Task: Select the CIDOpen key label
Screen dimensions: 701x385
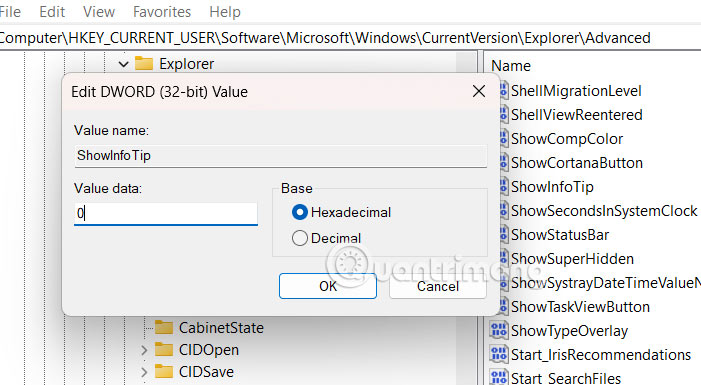Action: pyautogui.click(x=209, y=350)
